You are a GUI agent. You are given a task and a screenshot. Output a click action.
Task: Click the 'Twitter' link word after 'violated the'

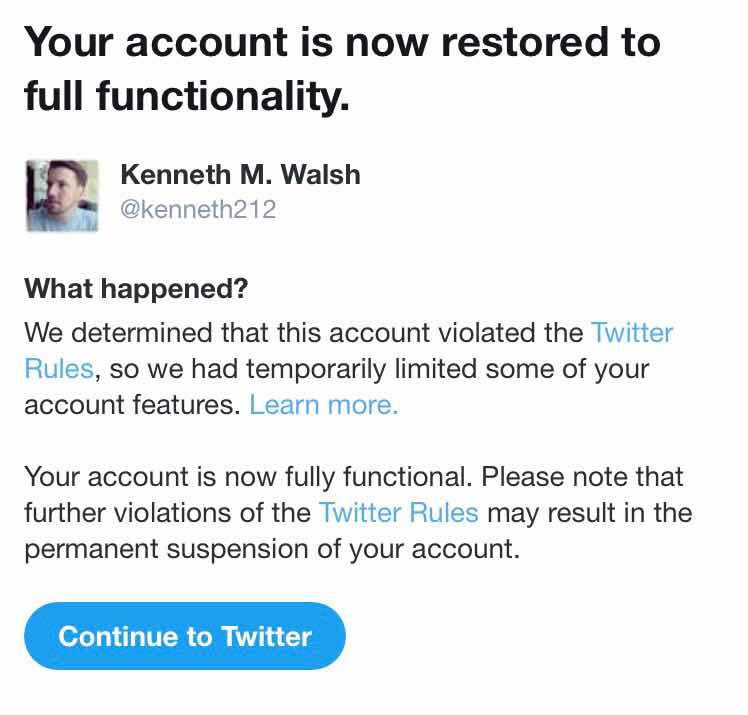(632, 332)
